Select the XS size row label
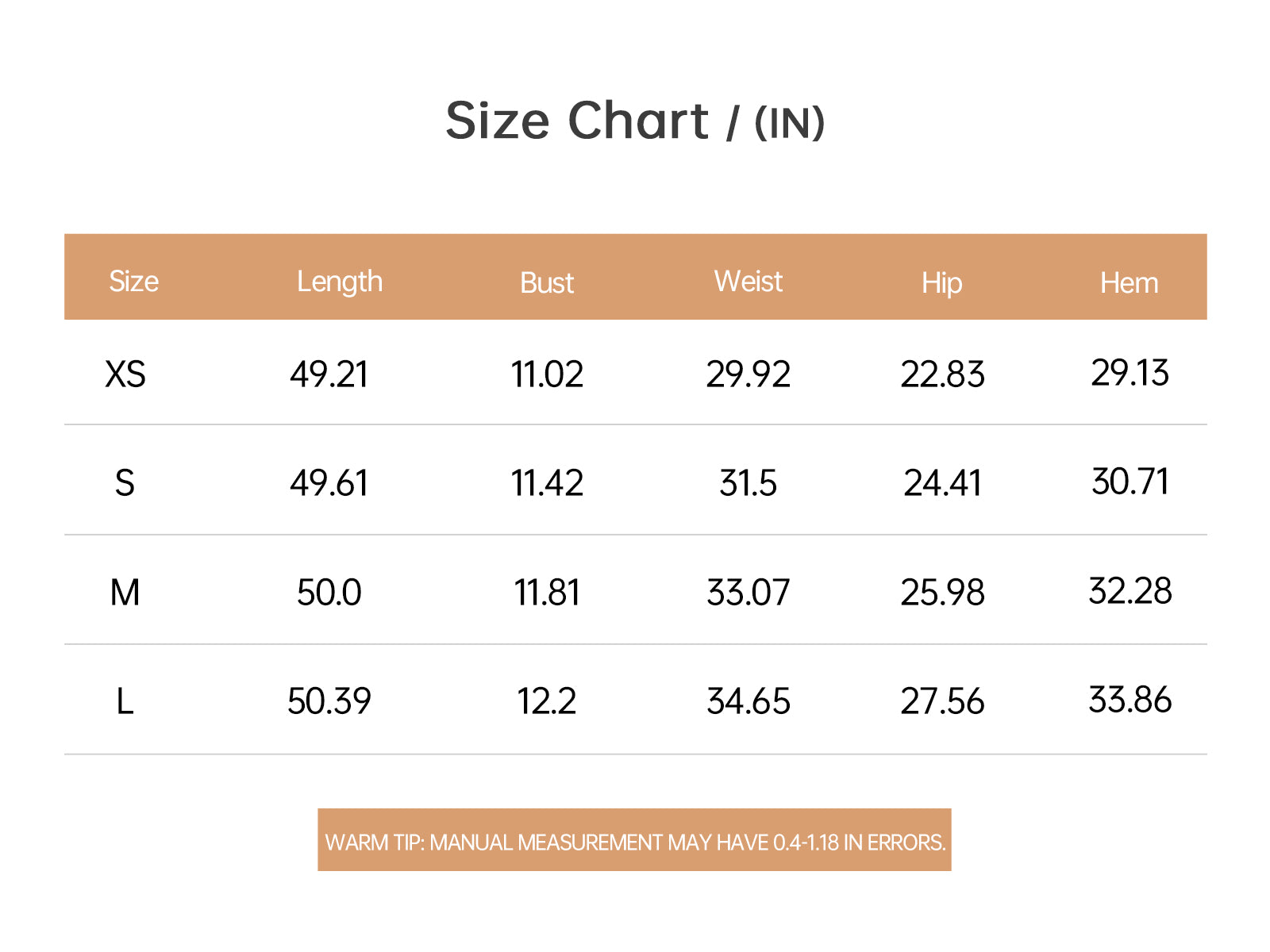 (x=125, y=374)
